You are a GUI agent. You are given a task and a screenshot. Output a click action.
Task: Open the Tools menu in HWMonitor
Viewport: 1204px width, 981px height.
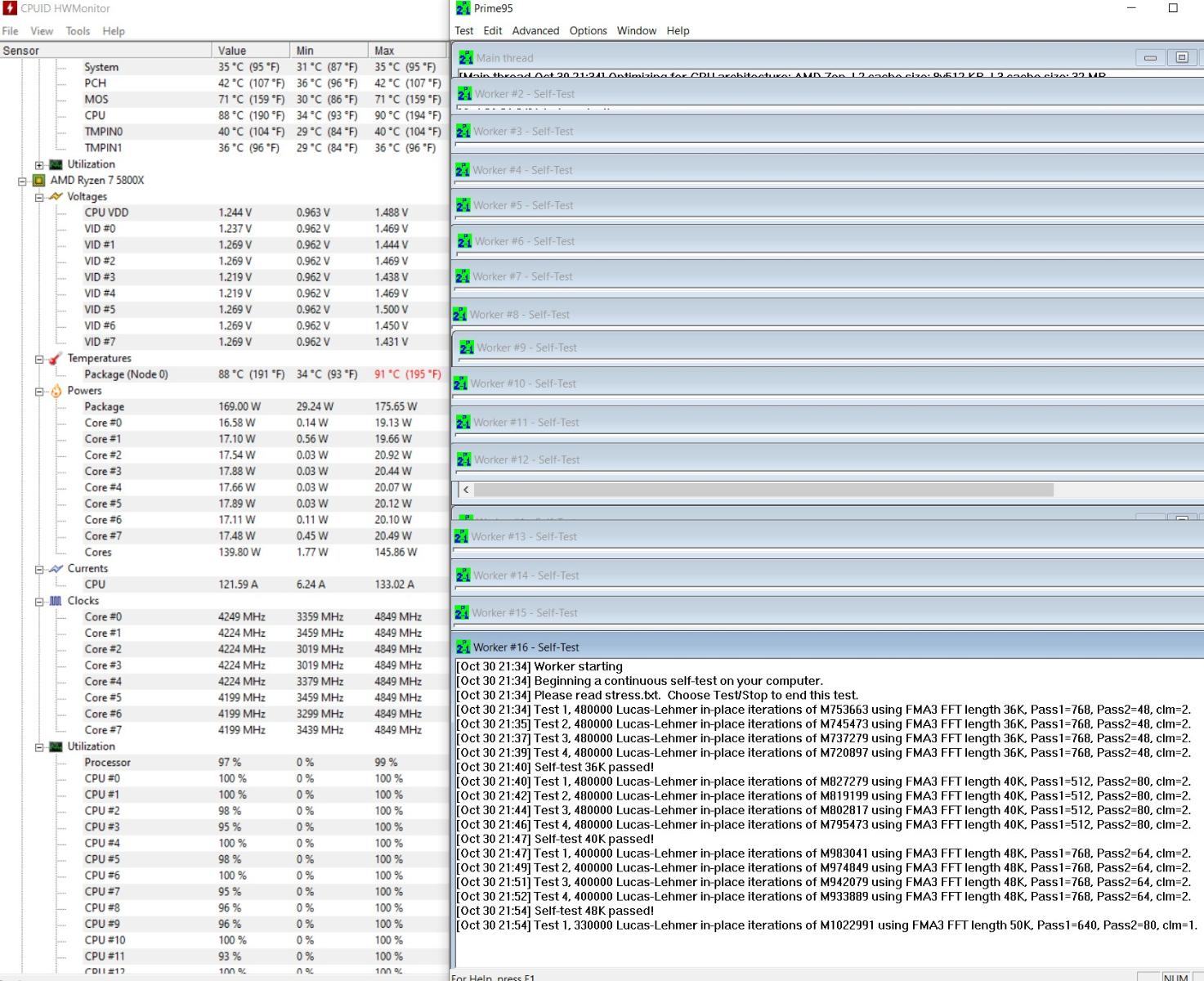[x=78, y=31]
